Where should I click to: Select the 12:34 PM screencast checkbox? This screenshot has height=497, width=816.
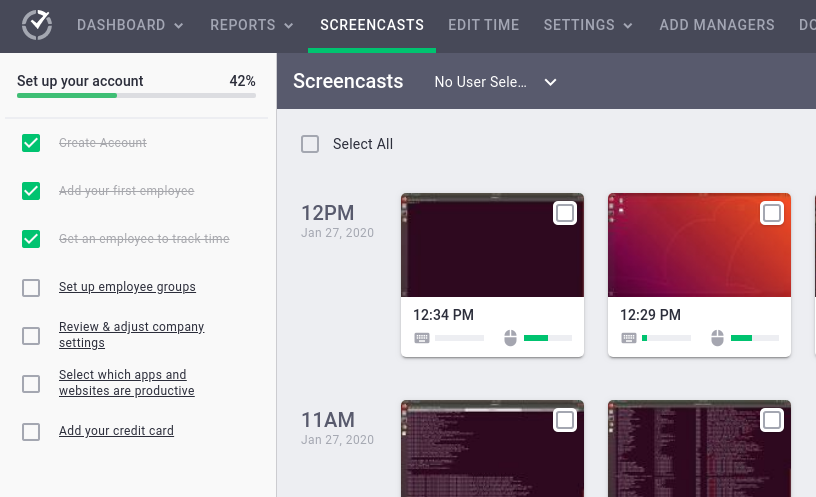point(565,213)
